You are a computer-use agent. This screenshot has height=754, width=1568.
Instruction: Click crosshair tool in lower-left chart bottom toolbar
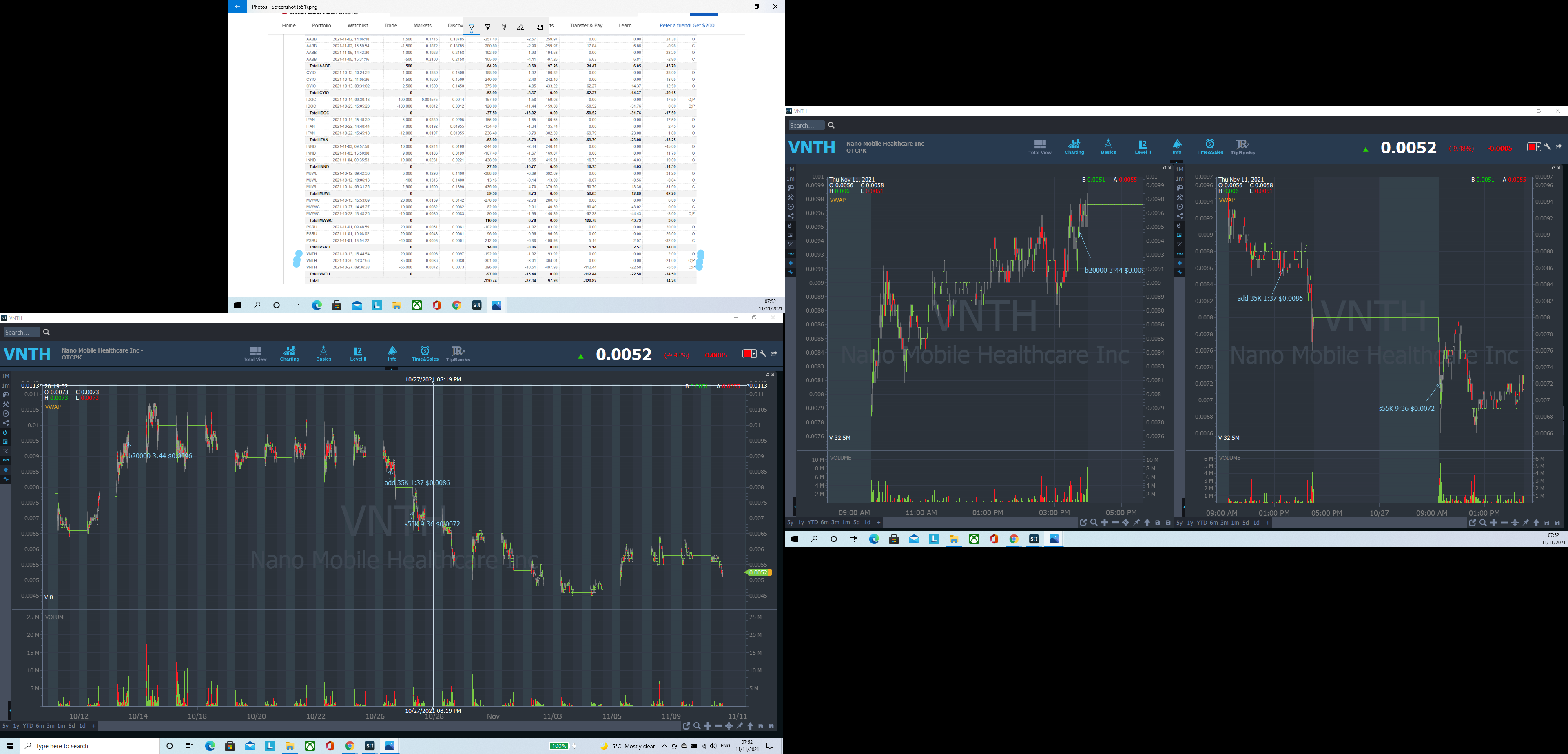click(x=729, y=726)
